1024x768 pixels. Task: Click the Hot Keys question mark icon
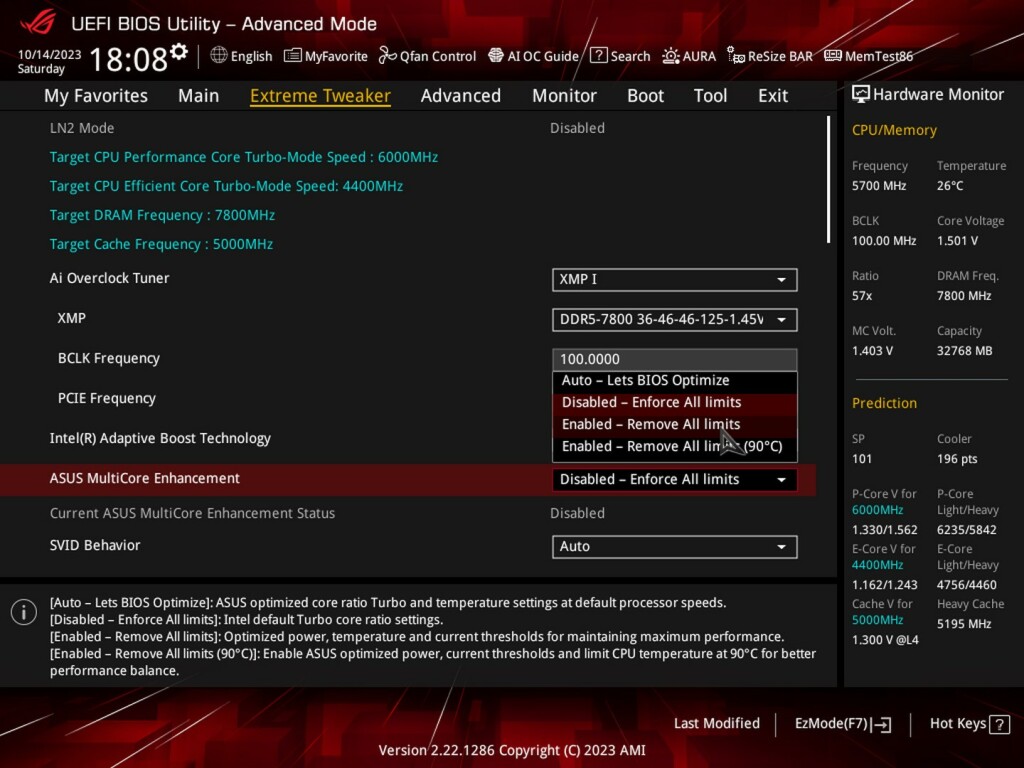point(999,724)
